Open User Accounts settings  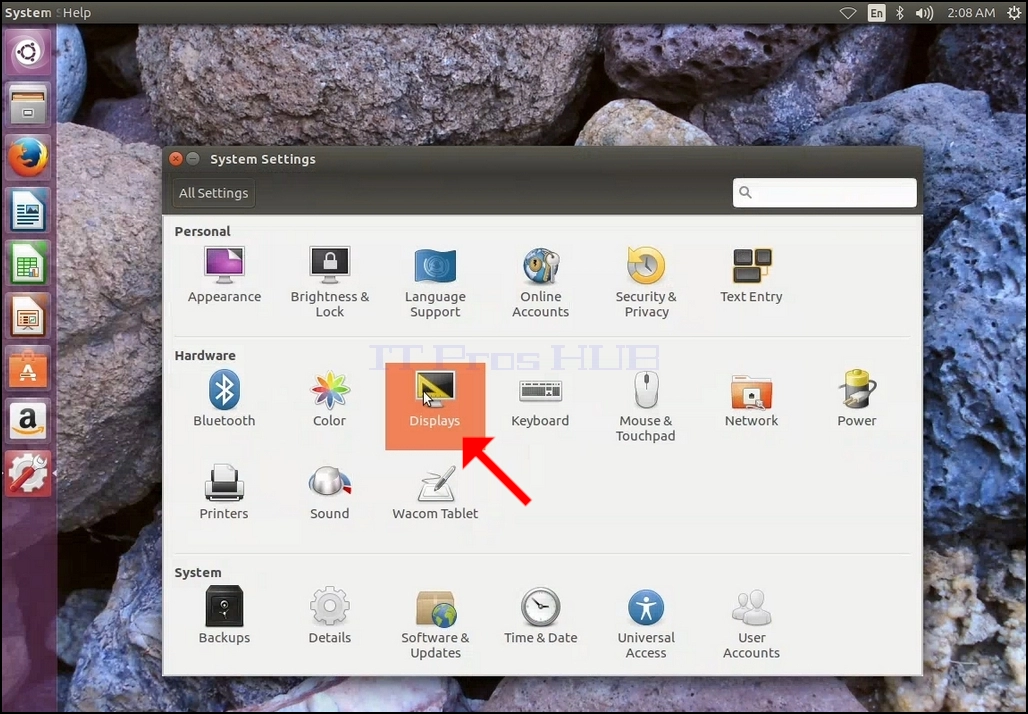[x=751, y=623]
